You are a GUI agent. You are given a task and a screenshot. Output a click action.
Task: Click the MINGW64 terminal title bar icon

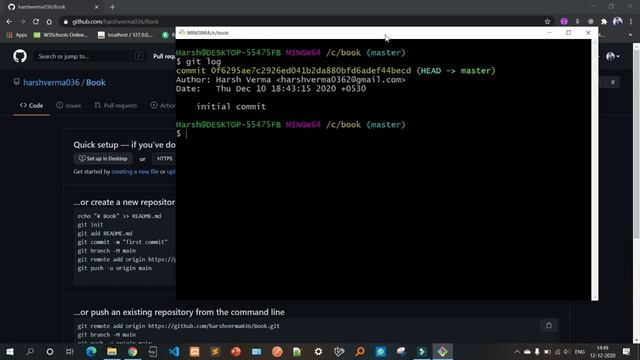(182, 33)
